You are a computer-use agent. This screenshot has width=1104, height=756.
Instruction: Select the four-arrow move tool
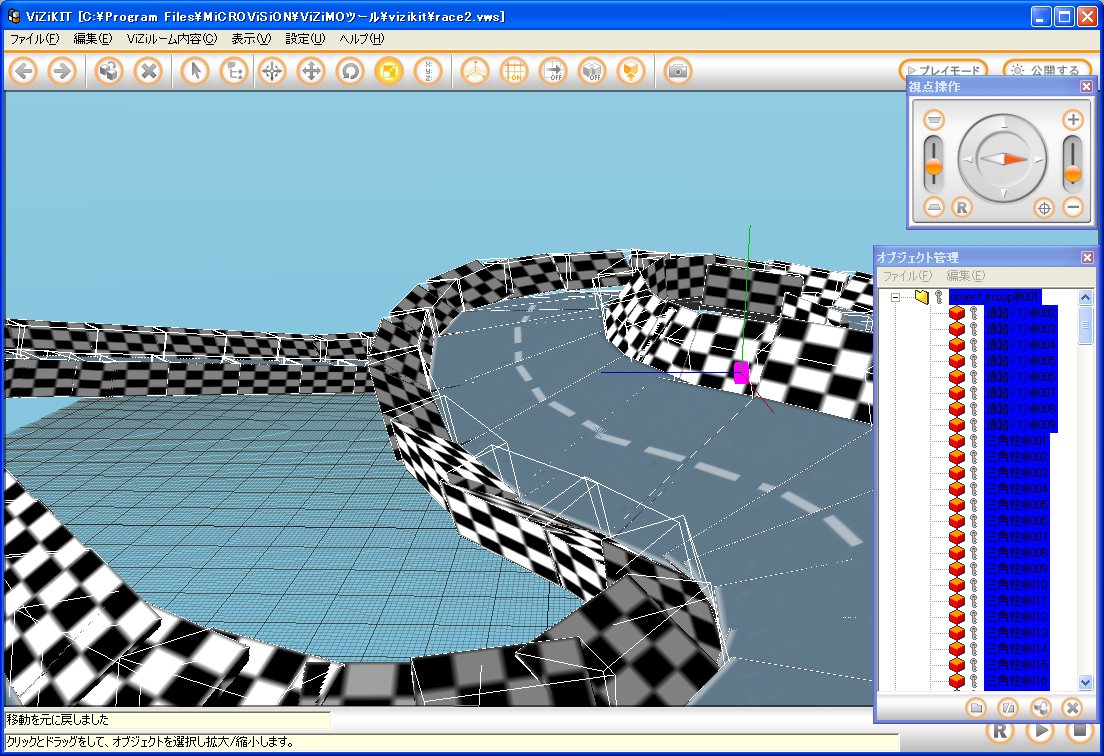pyautogui.click(x=310, y=71)
